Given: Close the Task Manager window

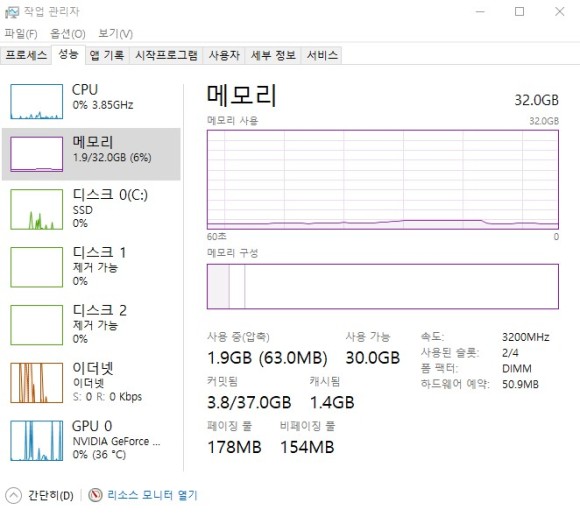Looking at the screenshot, I should 560,12.
